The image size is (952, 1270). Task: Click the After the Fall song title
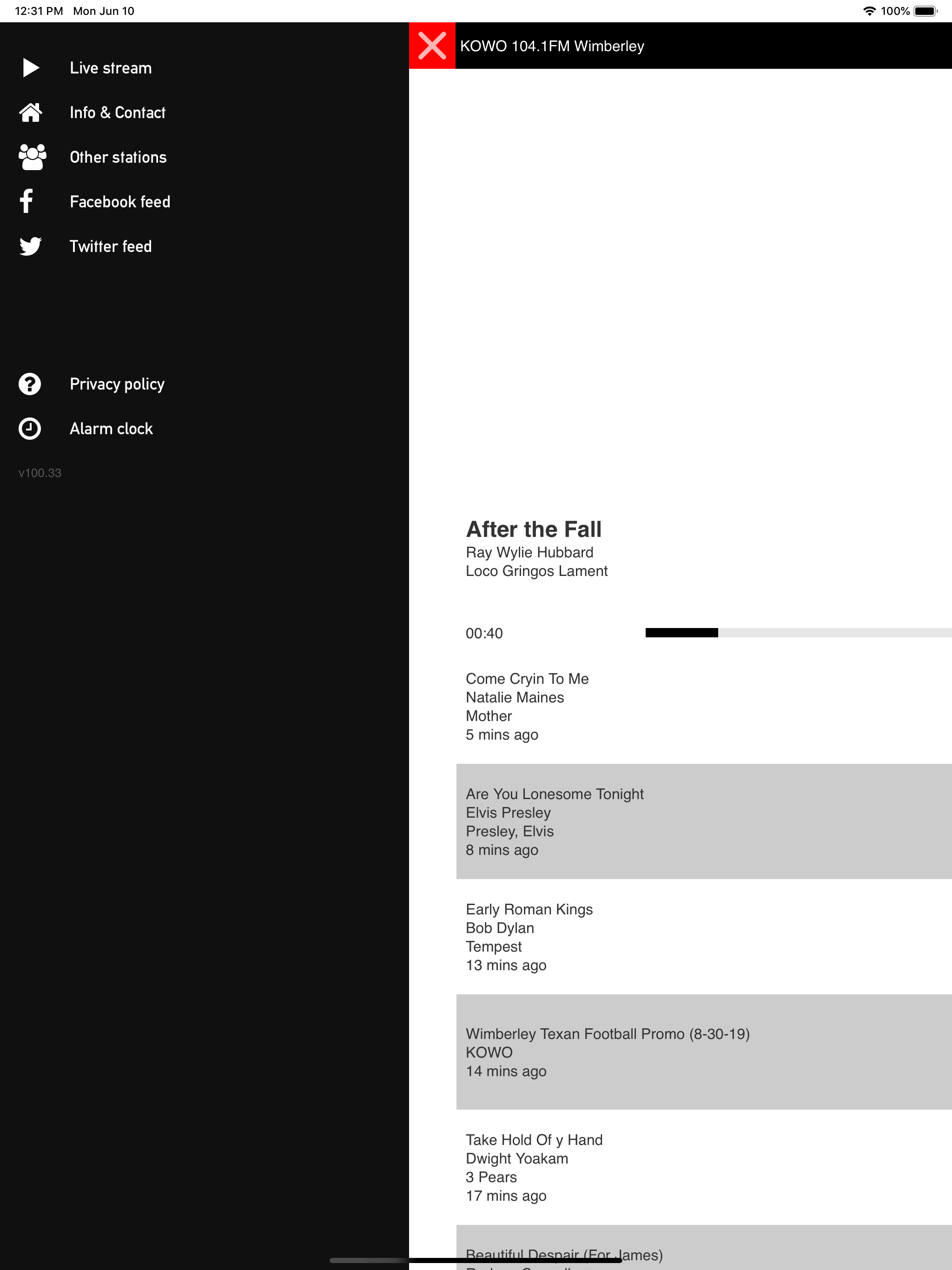[x=534, y=529]
